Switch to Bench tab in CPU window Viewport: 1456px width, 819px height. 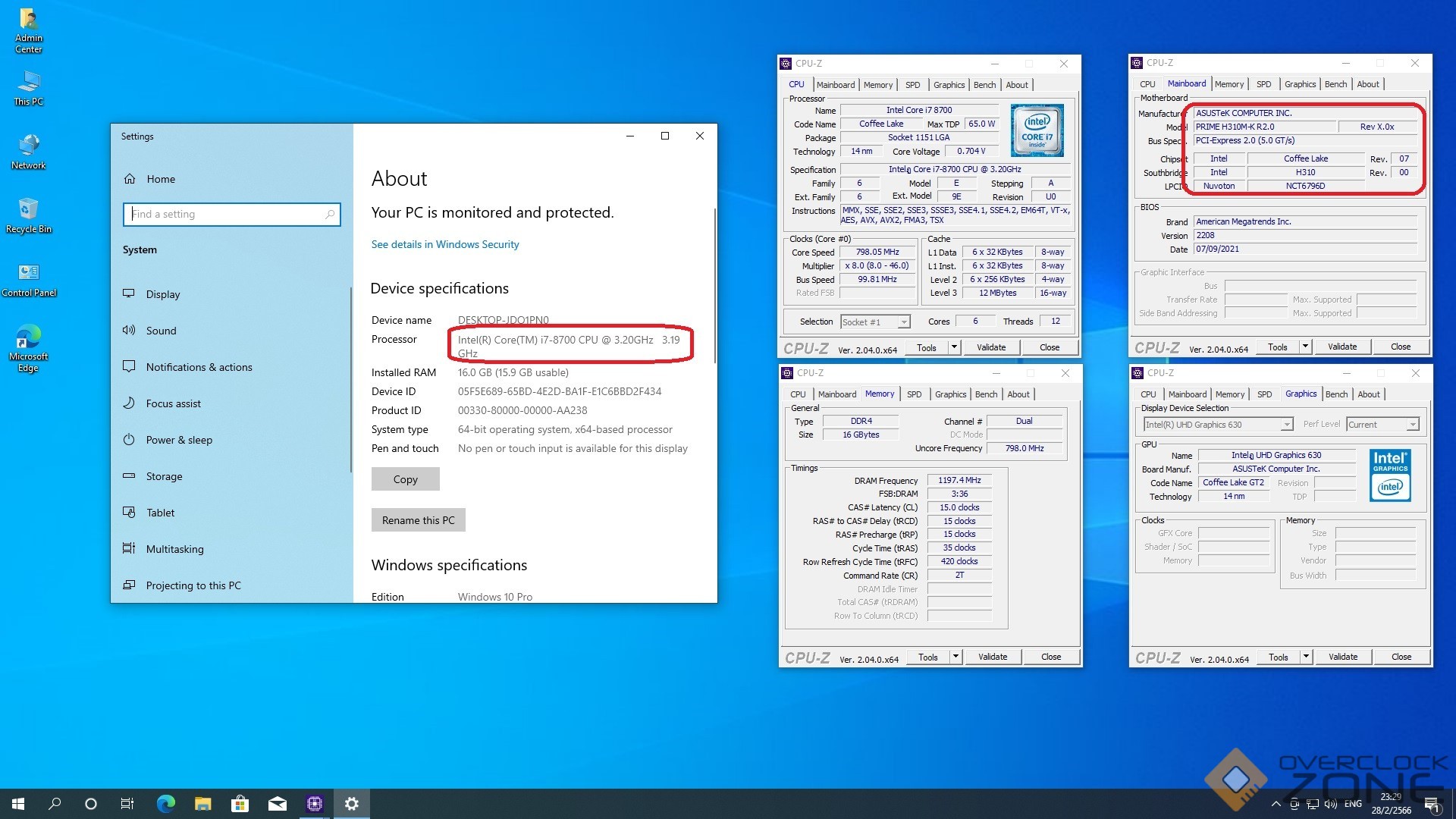pos(984,85)
